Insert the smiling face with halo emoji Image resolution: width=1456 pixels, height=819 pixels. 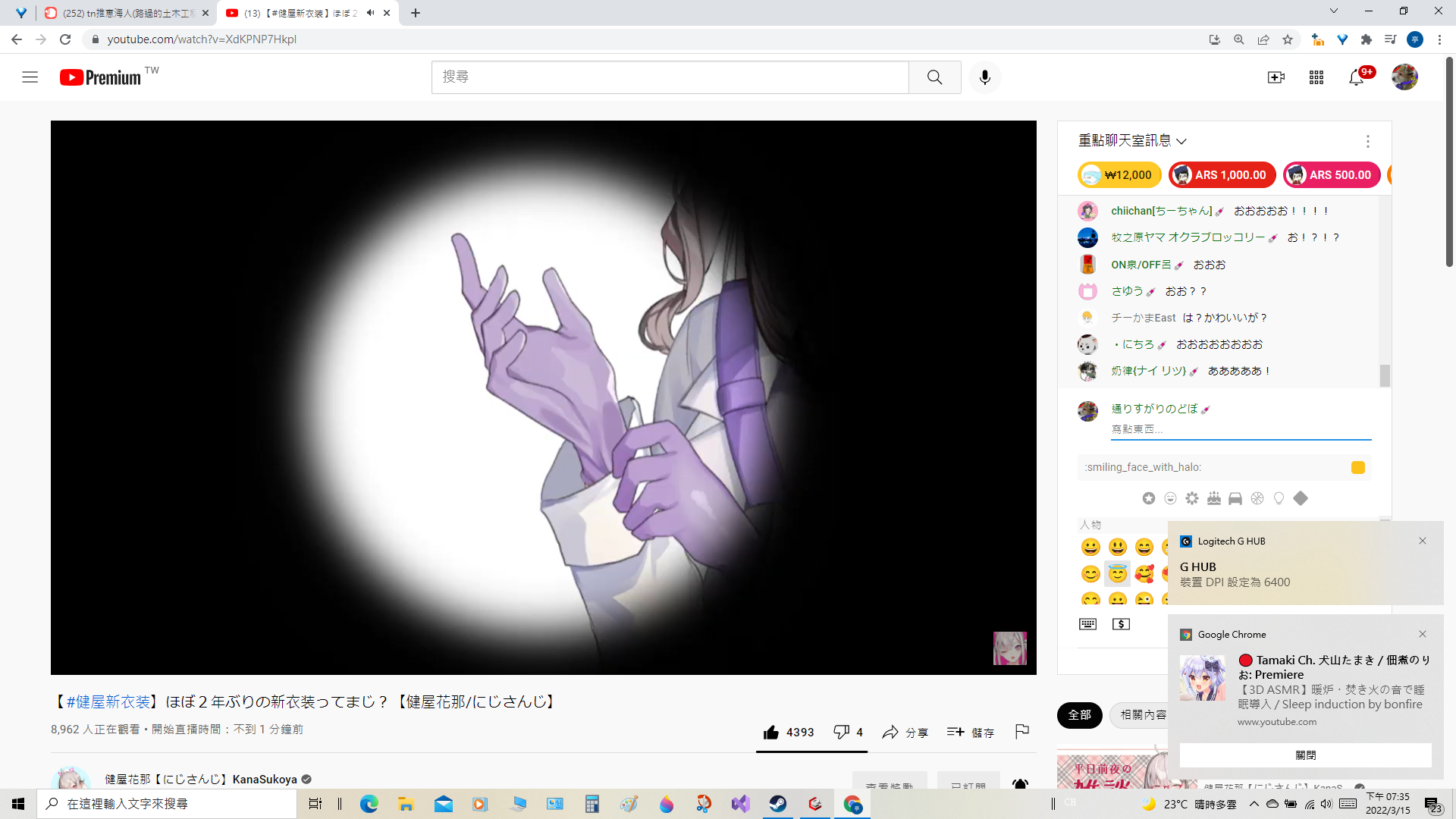pos(1117,574)
